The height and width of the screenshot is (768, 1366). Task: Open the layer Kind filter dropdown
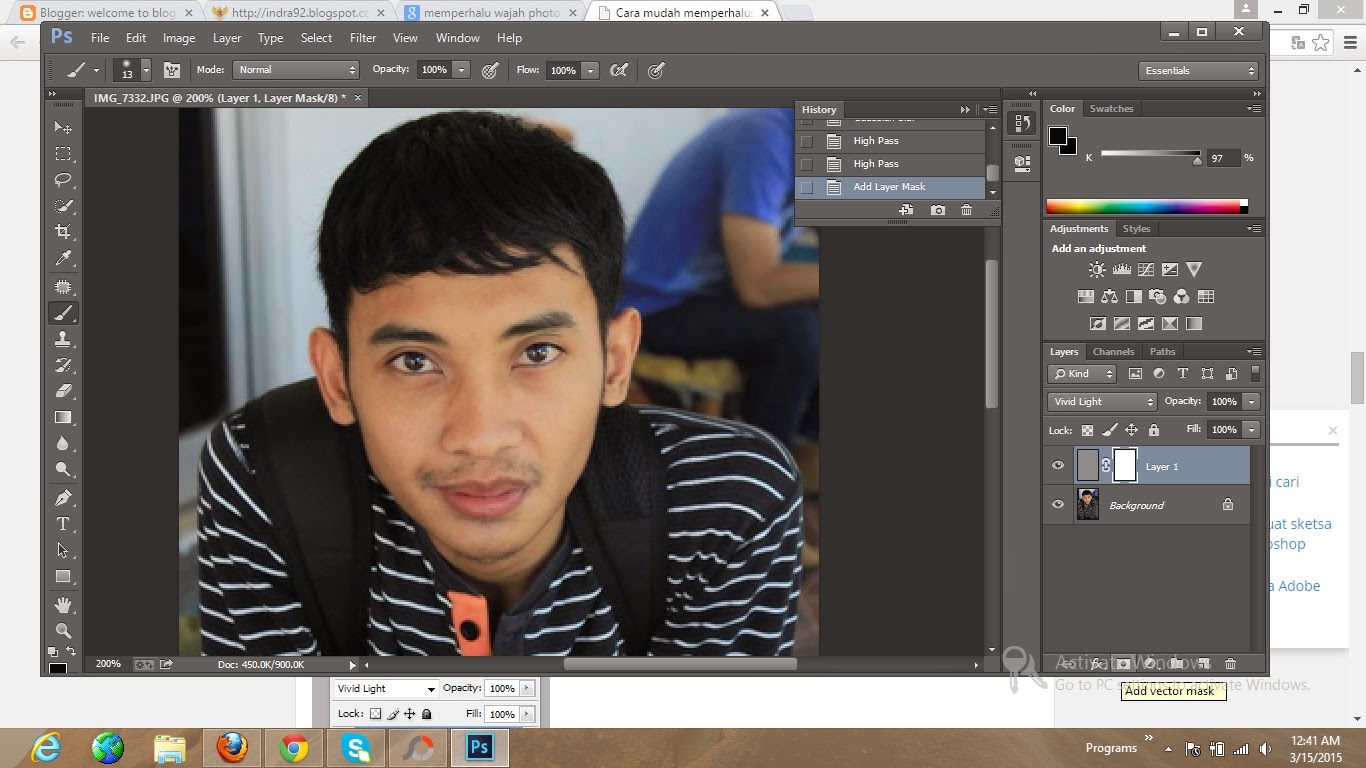tap(1083, 374)
